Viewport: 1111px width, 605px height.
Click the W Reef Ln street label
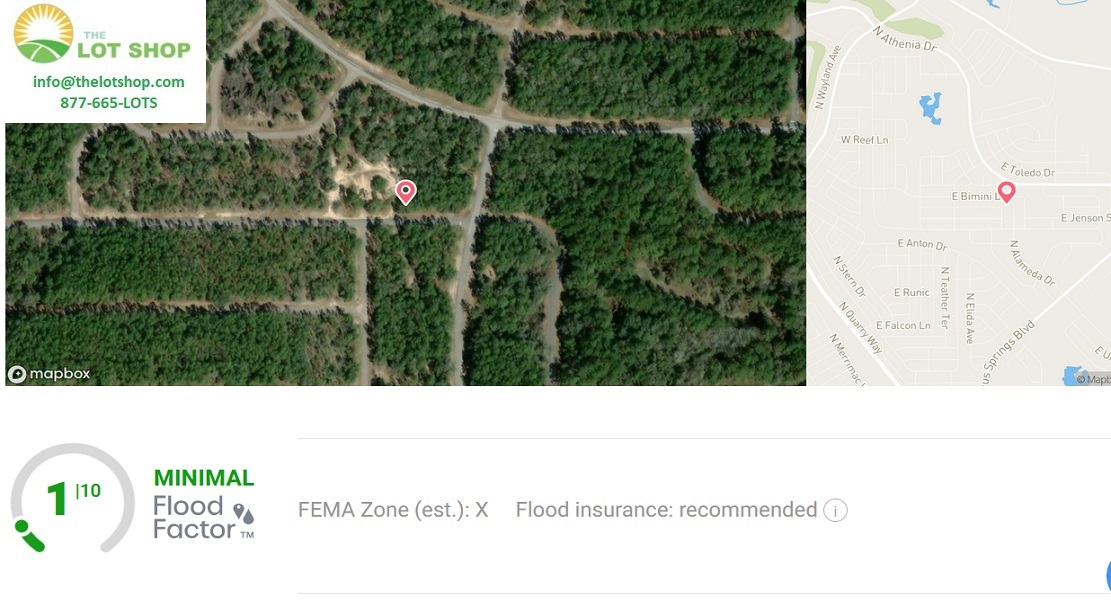pos(864,140)
